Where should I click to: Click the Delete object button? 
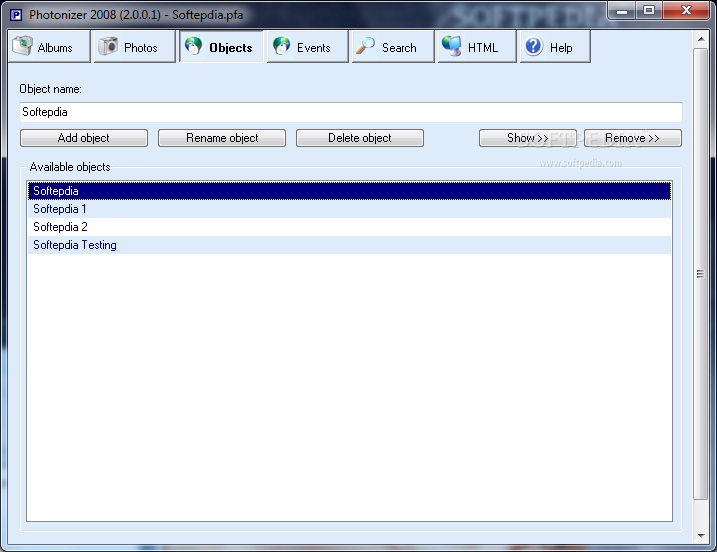click(x=360, y=138)
